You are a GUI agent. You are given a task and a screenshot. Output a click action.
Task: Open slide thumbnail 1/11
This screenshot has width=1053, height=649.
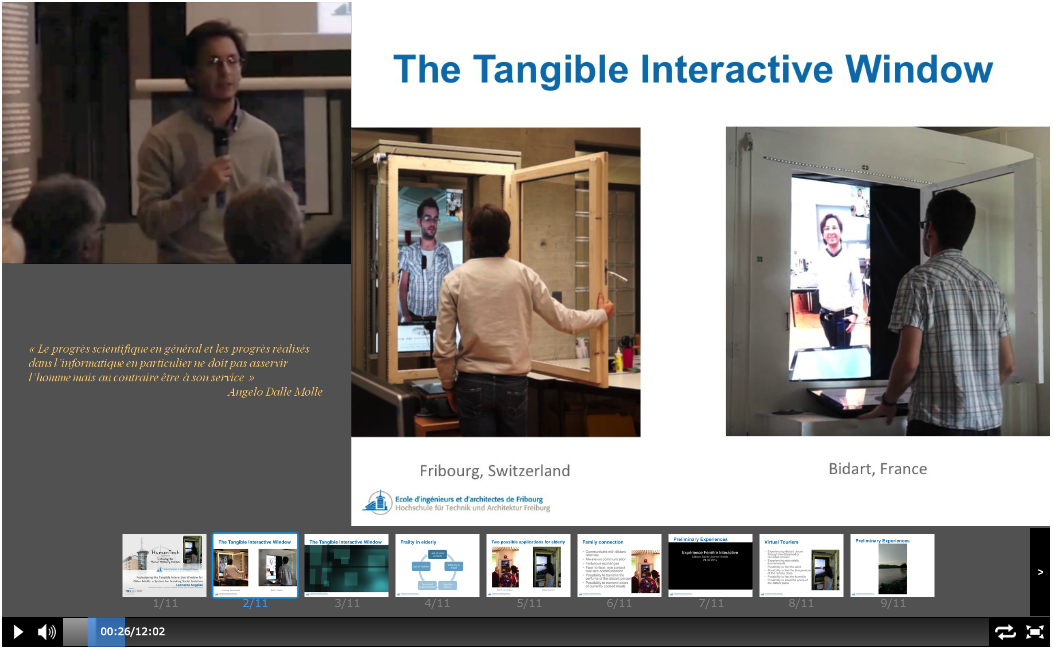coord(165,565)
